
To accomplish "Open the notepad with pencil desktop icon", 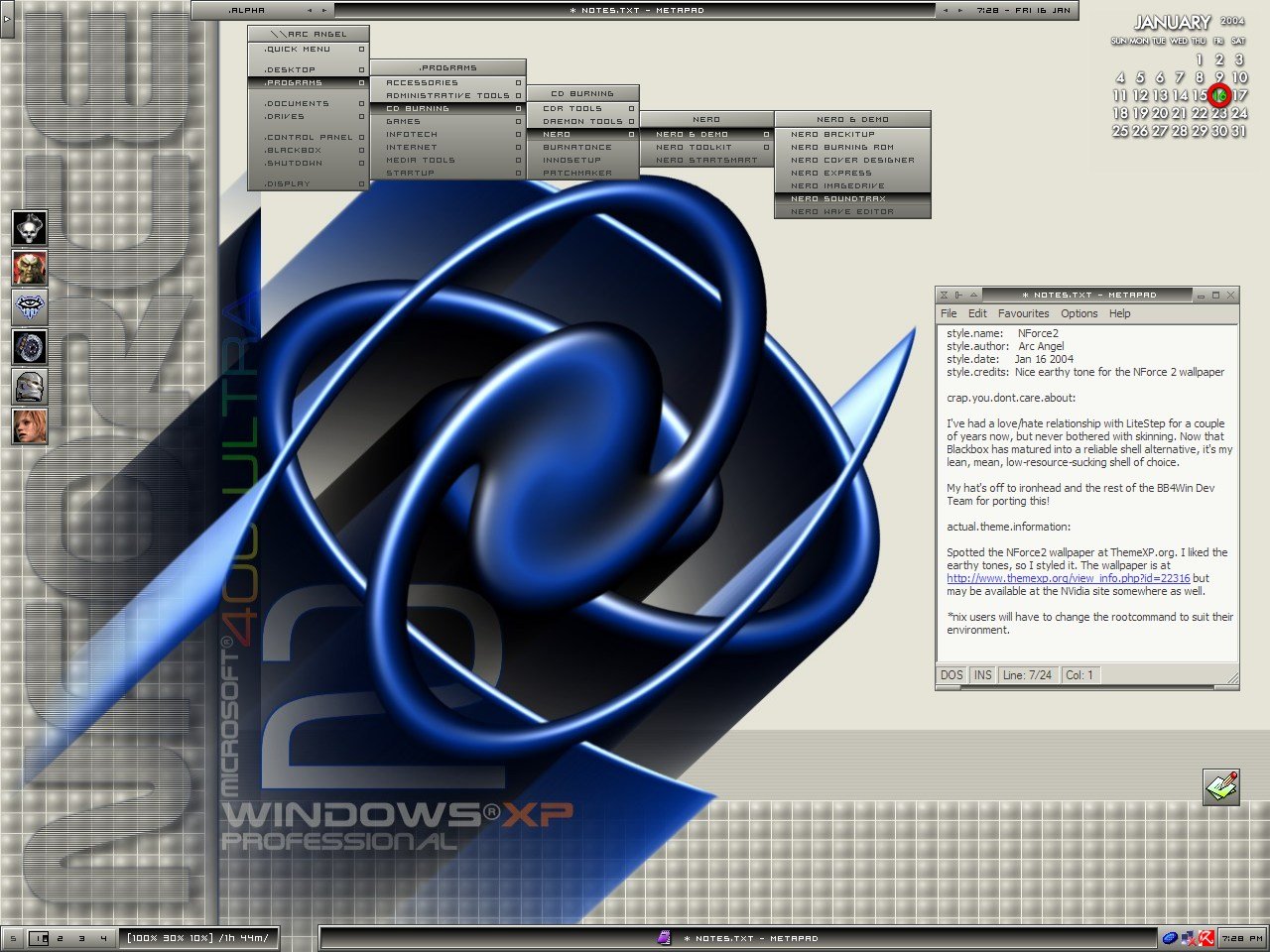I will pos(1221,786).
